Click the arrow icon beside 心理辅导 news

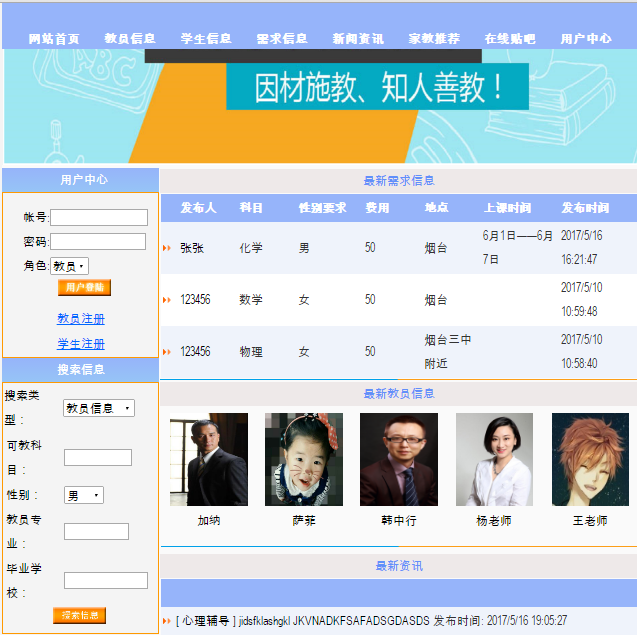pos(167,621)
